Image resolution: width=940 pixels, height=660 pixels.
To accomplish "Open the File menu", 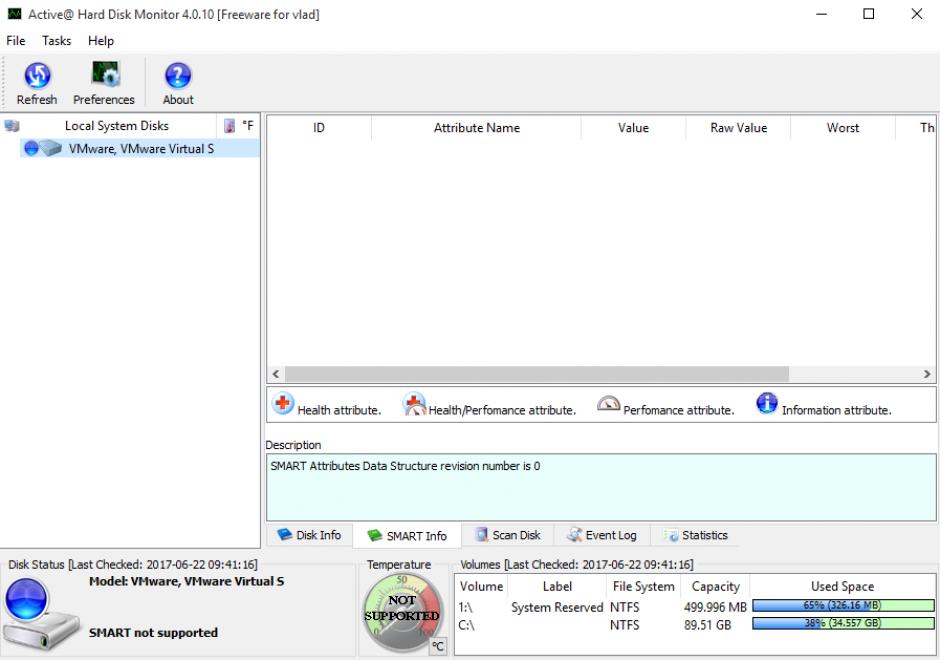I will click(x=16, y=41).
